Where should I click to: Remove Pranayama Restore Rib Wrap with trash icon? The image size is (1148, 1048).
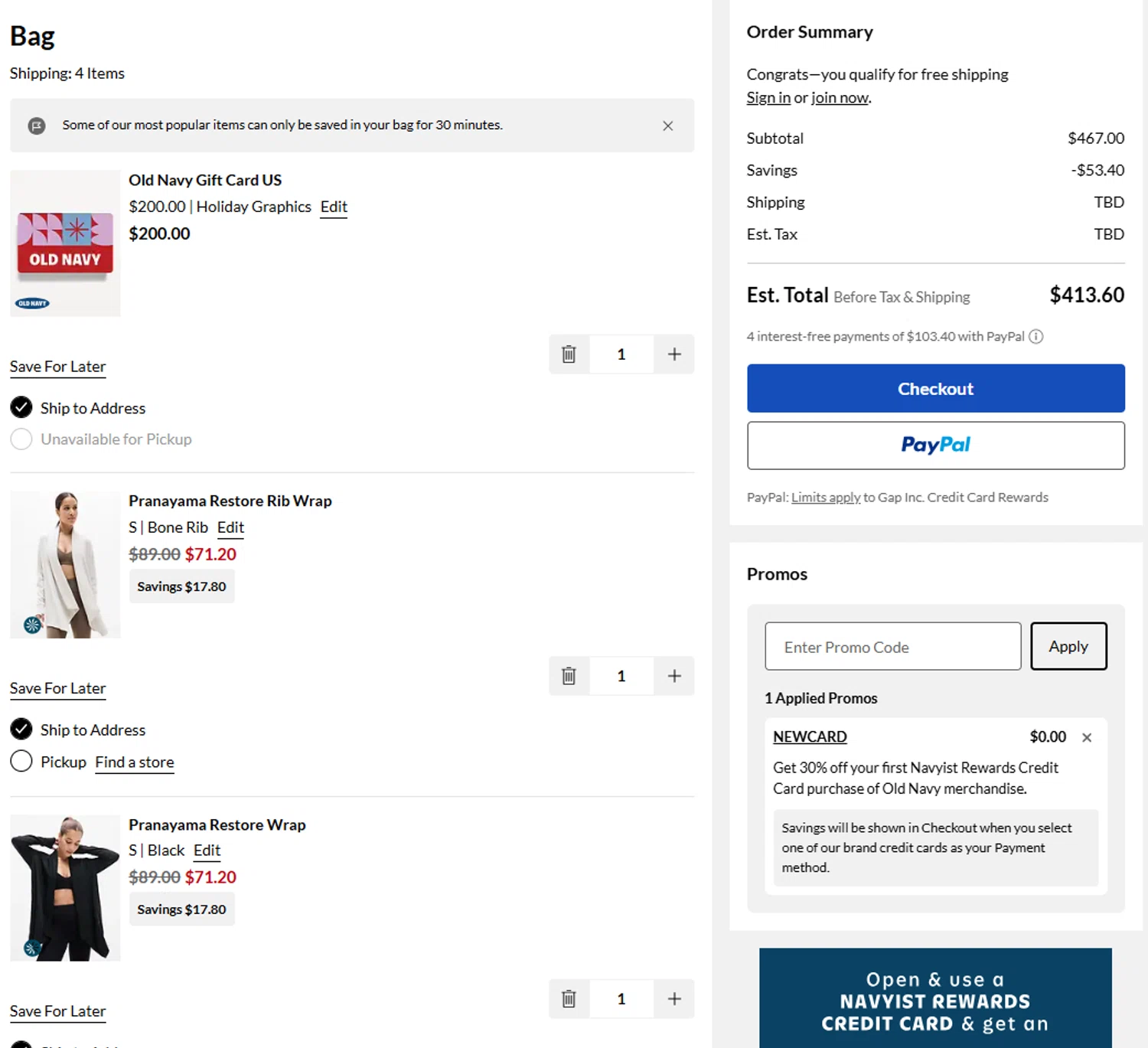(x=569, y=676)
